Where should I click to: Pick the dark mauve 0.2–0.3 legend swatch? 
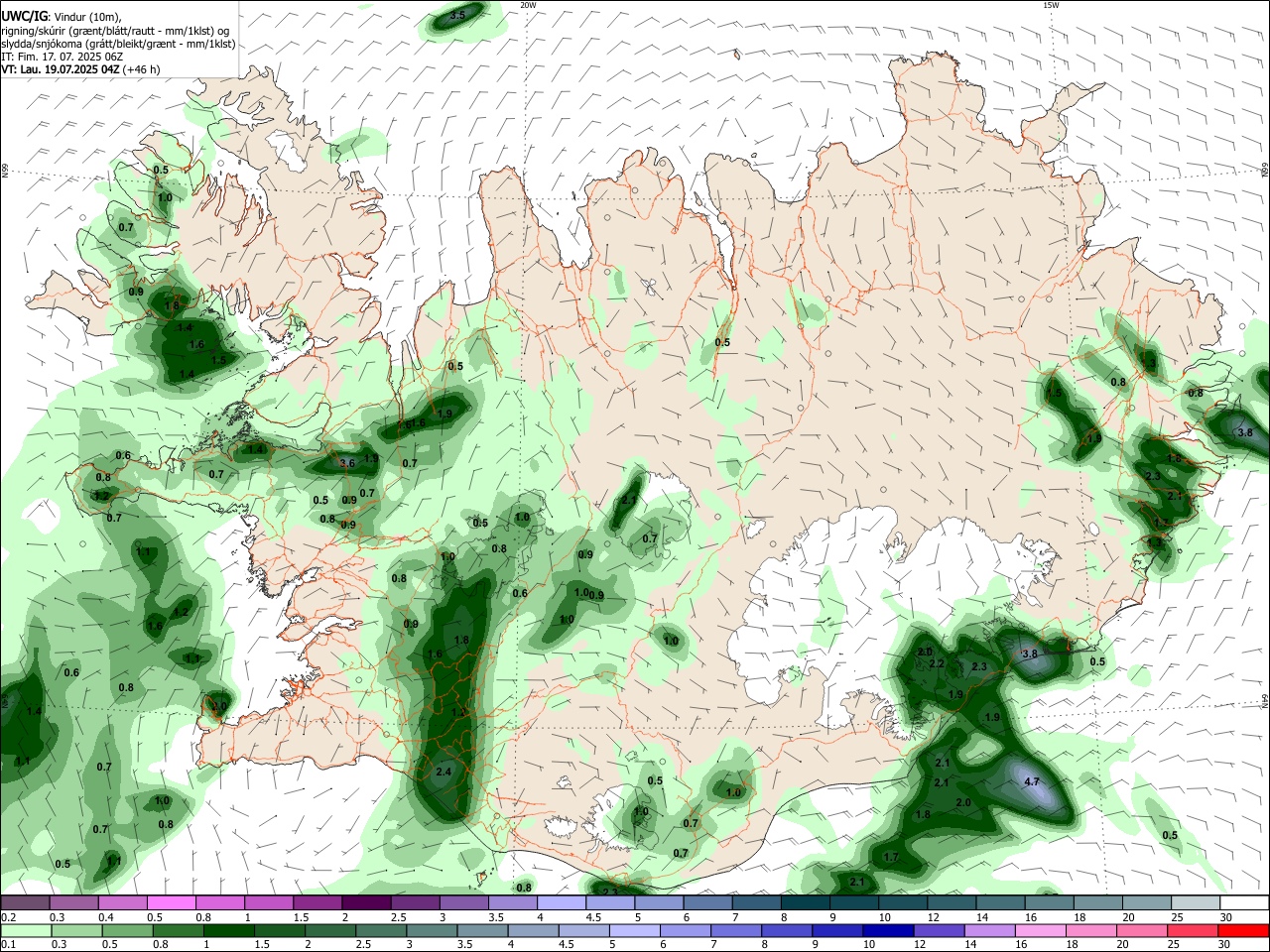tap(25, 902)
